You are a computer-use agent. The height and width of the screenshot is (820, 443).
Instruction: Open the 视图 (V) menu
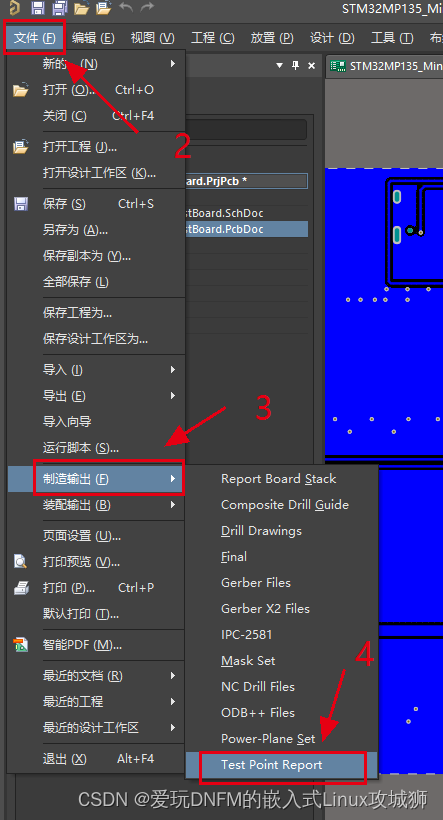tap(152, 38)
